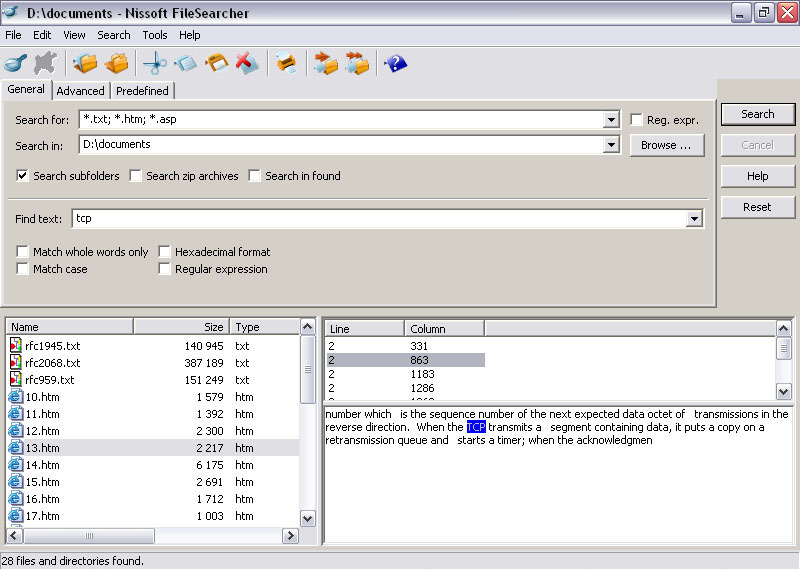800x570 pixels.
Task: Click the file icon beside rfc1945.txt
Action: [16, 345]
